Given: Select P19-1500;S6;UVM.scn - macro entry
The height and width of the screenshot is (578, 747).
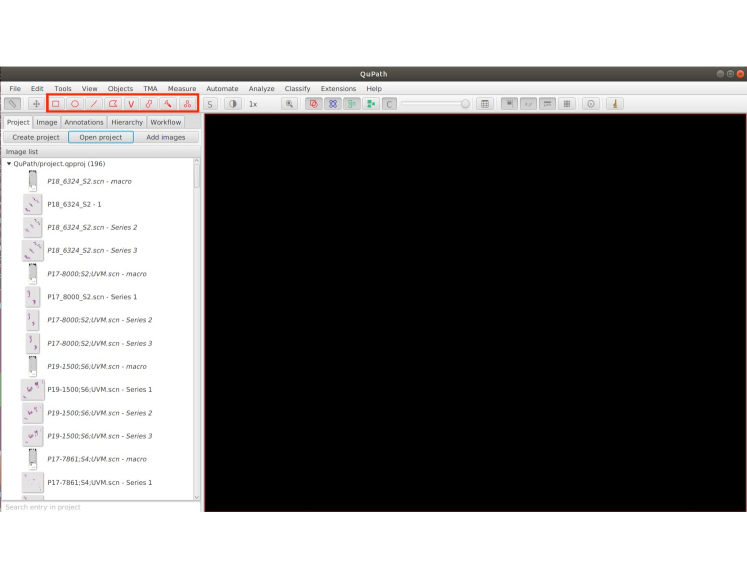Looking at the screenshot, I should click(97, 366).
